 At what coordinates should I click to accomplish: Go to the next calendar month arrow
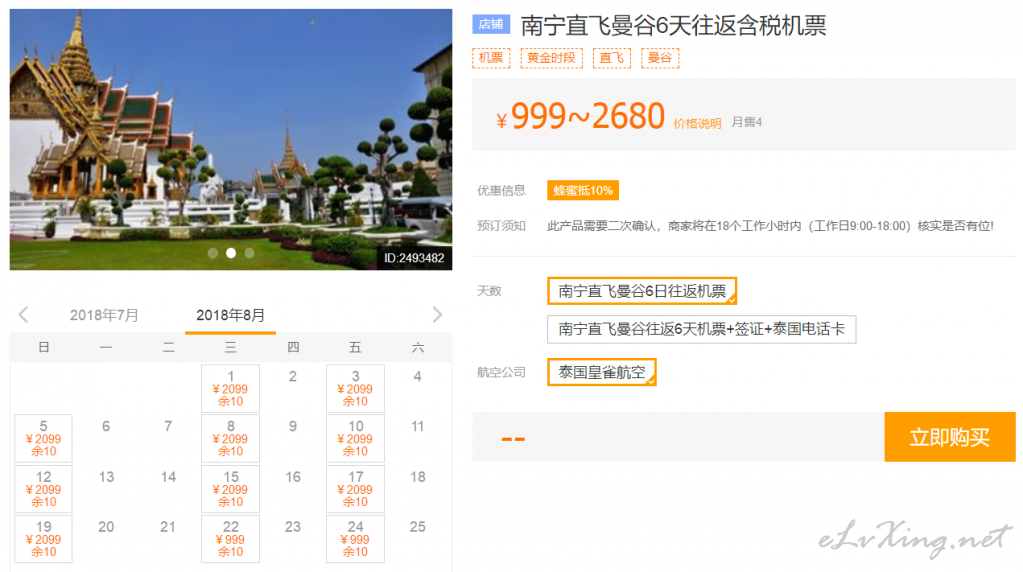pyautogui.click(x=437, y=315)
